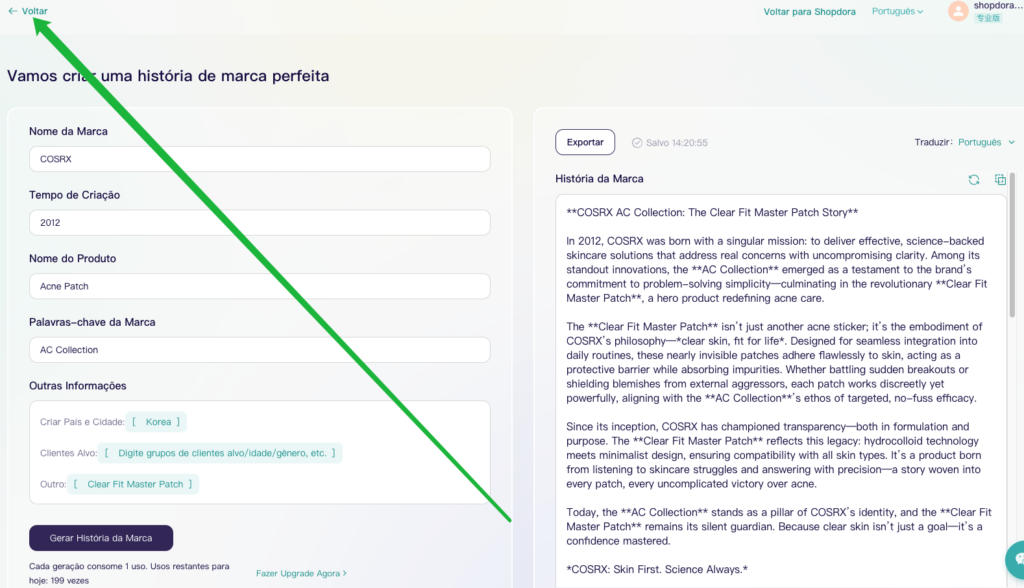Viewport: 1024px width, 588px height.
Task: Edit the Nome do Produto field
Action: point(259,286)
